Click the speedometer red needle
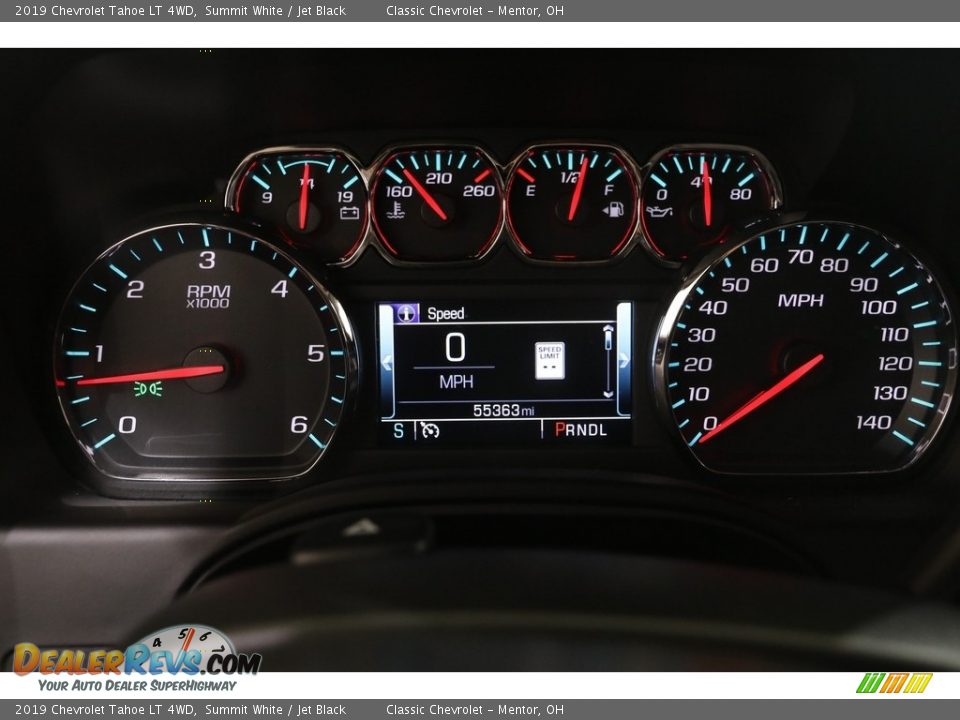The image size is (960, 720). pyautogui.click(x=761, y=399)
